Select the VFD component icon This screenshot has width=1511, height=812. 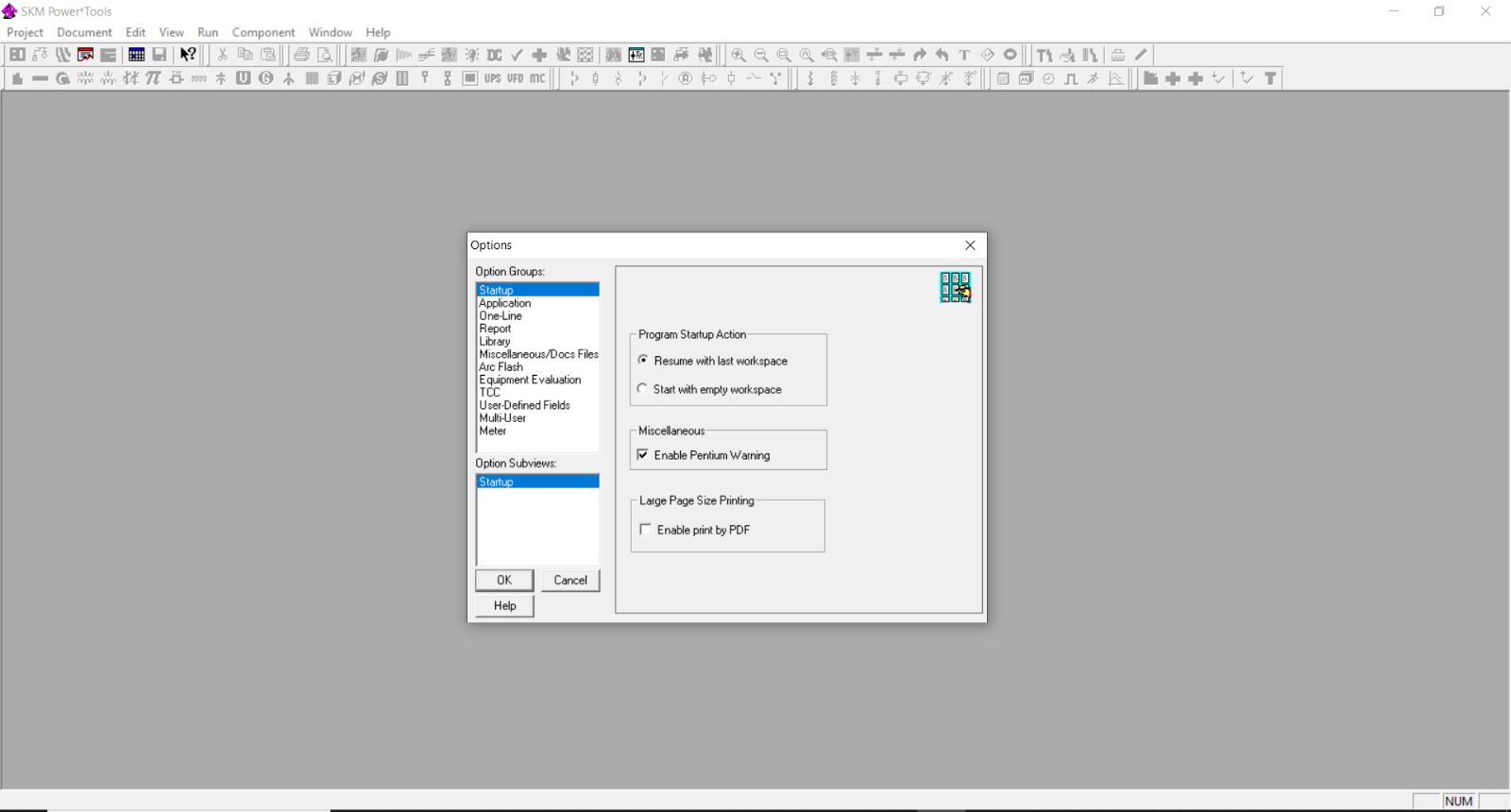click(516, 78)
